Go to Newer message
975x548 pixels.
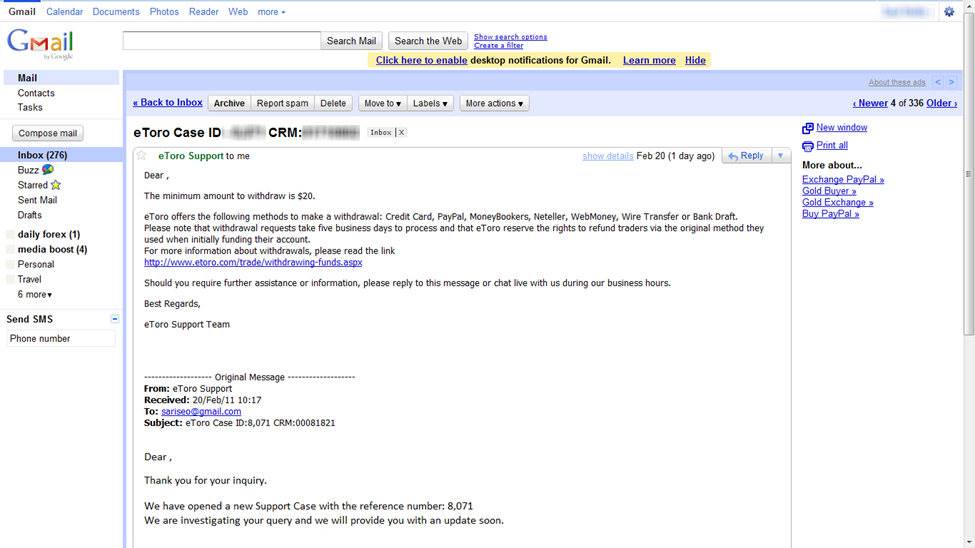[870, 103]
